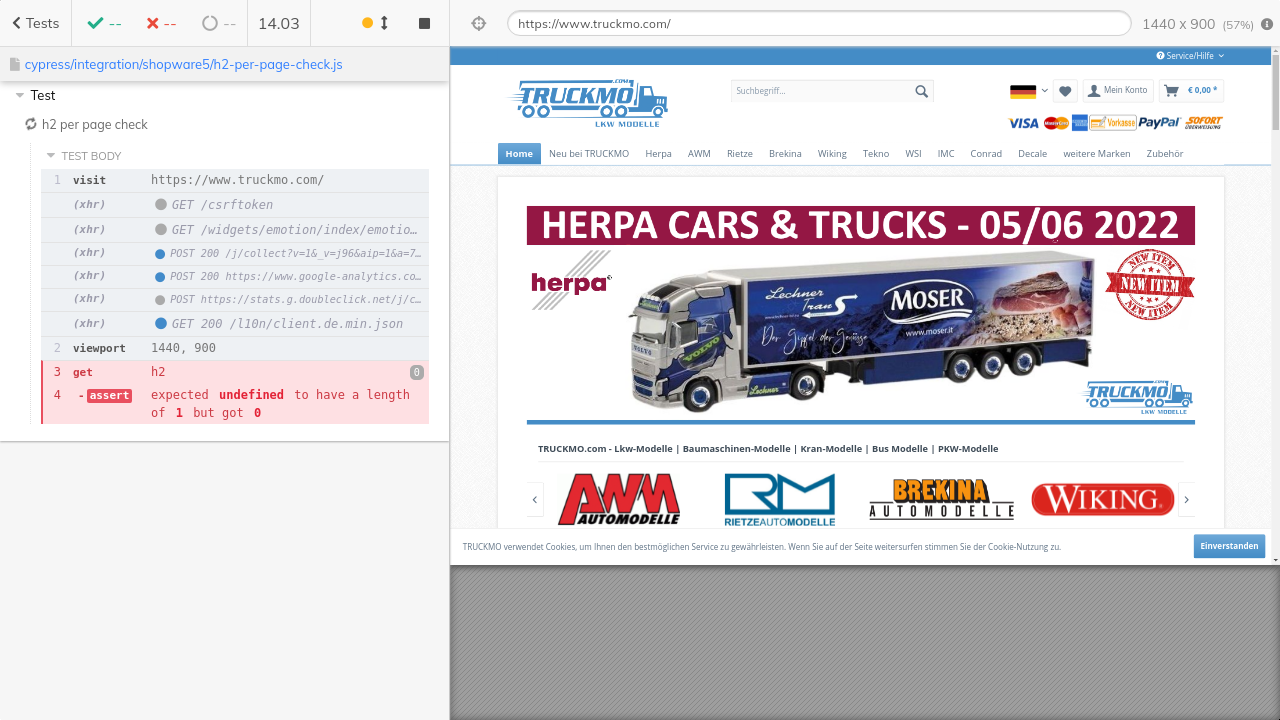Click the viewport info icon
The image size is (1280, 720).
[x=1267, y=24]
